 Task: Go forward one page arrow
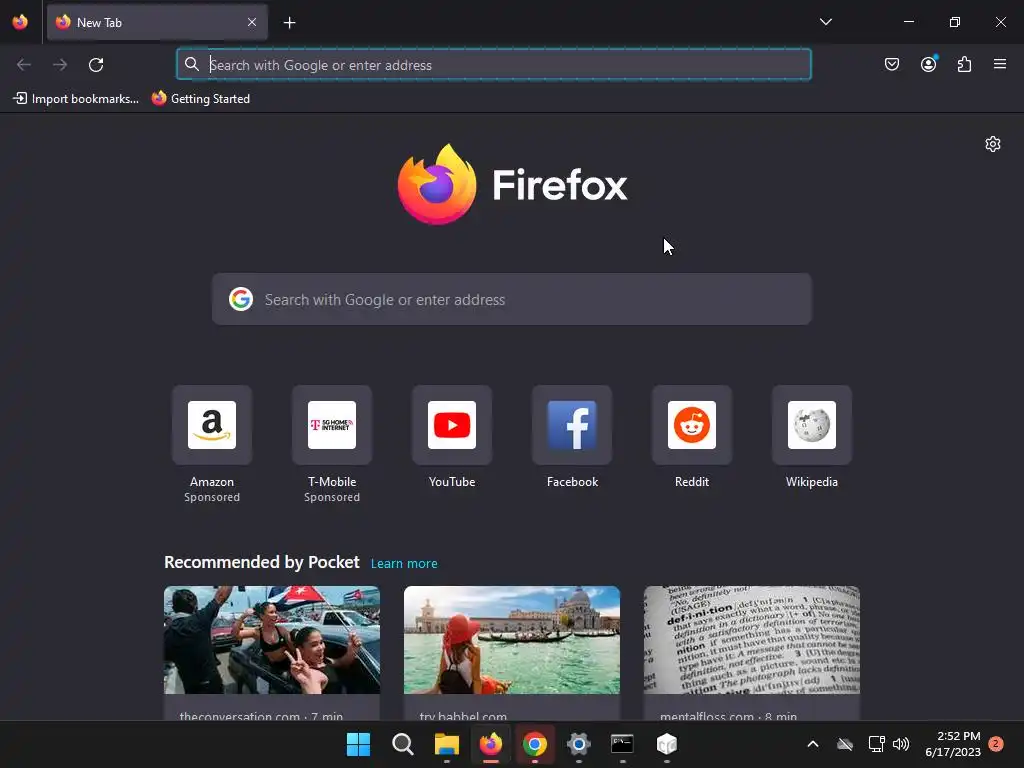[x=60, y=65]
